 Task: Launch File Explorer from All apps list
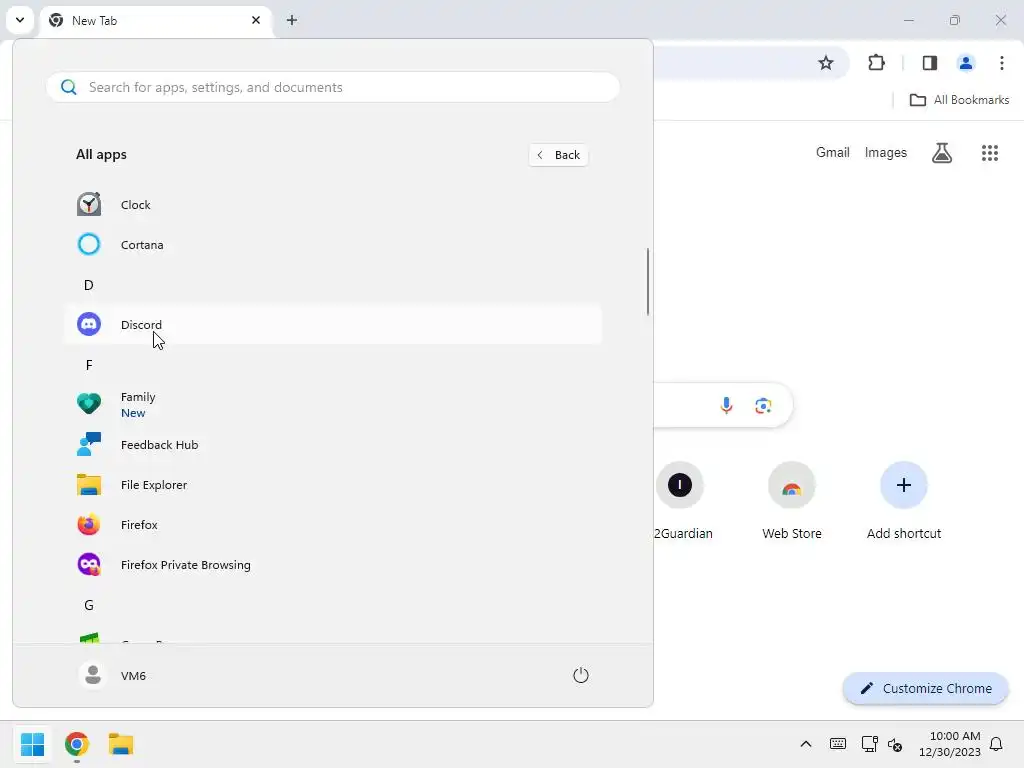332,485
